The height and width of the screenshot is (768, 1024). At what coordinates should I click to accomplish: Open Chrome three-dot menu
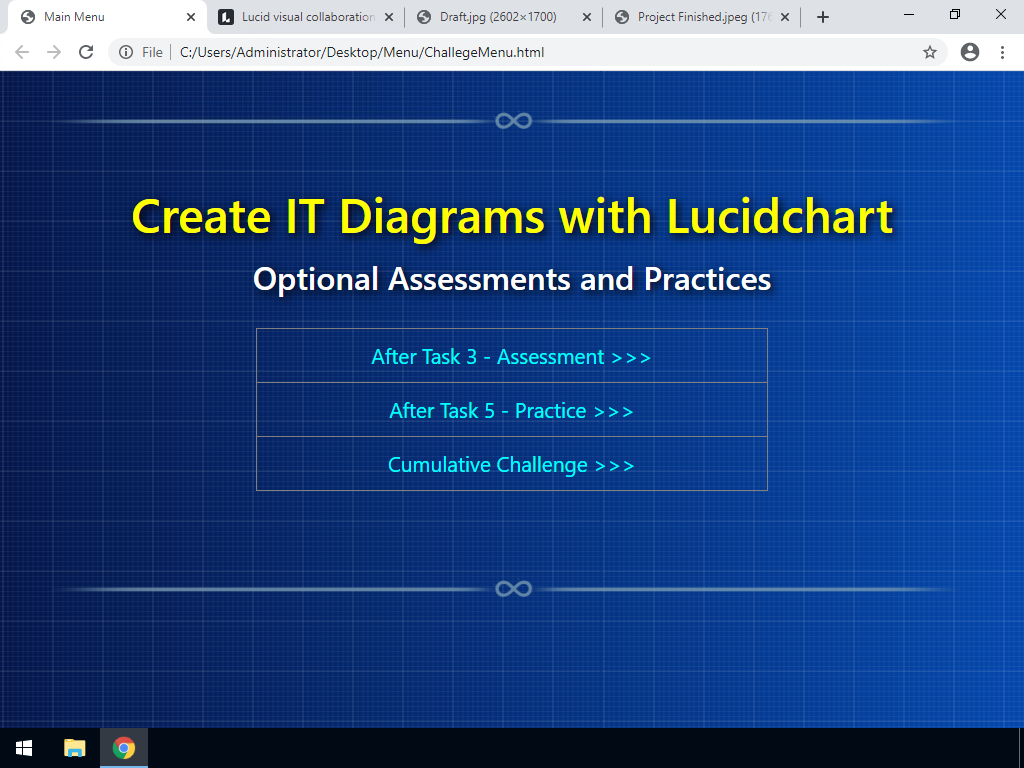[x=1002, y=52]
